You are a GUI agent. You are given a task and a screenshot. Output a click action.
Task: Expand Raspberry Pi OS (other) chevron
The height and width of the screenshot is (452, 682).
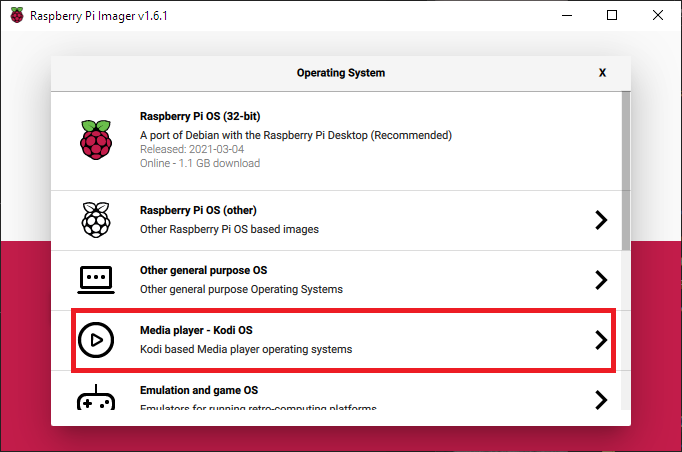(600, 220)
